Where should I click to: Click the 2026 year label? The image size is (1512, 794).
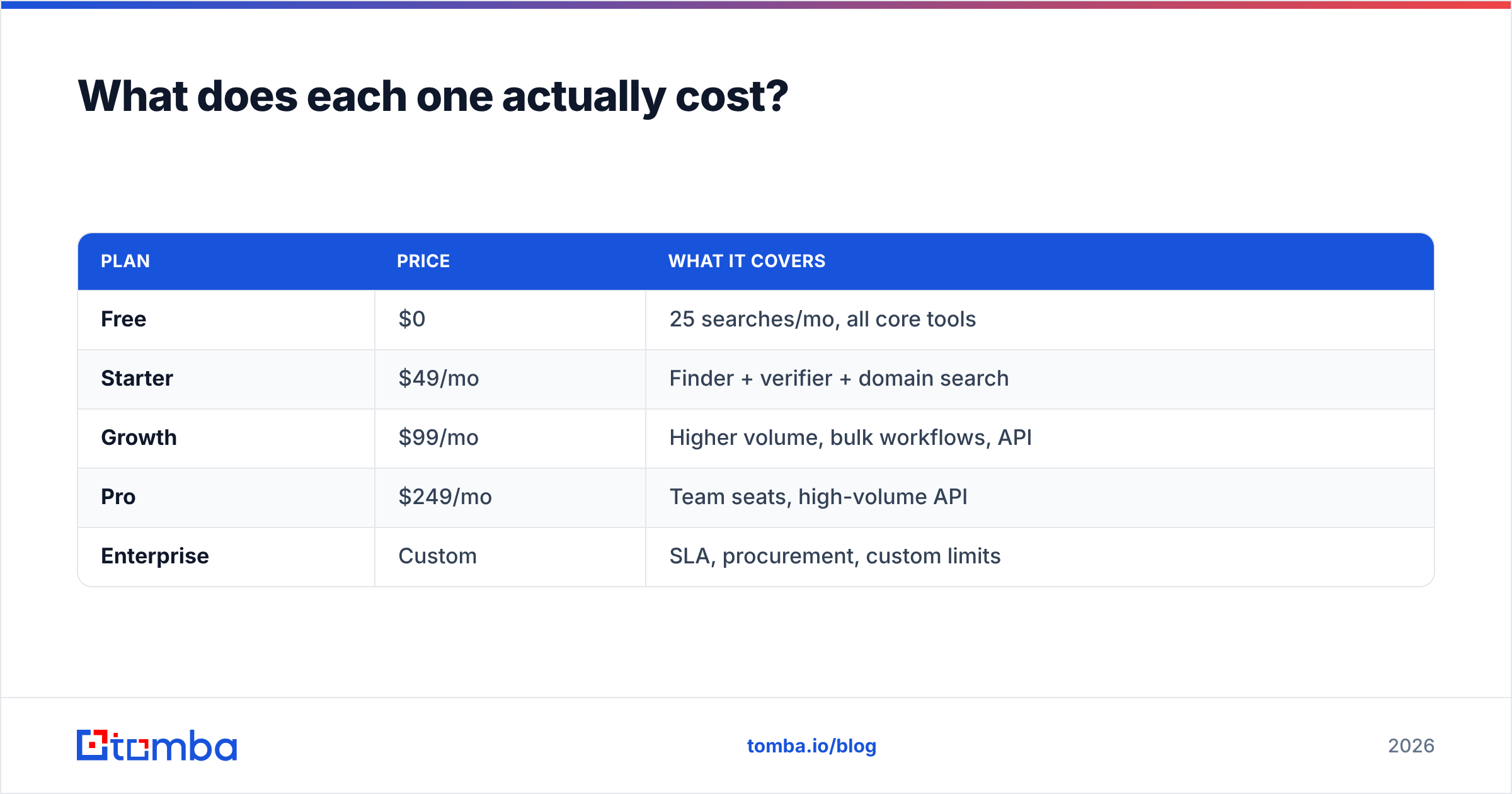pos(1411,746)
